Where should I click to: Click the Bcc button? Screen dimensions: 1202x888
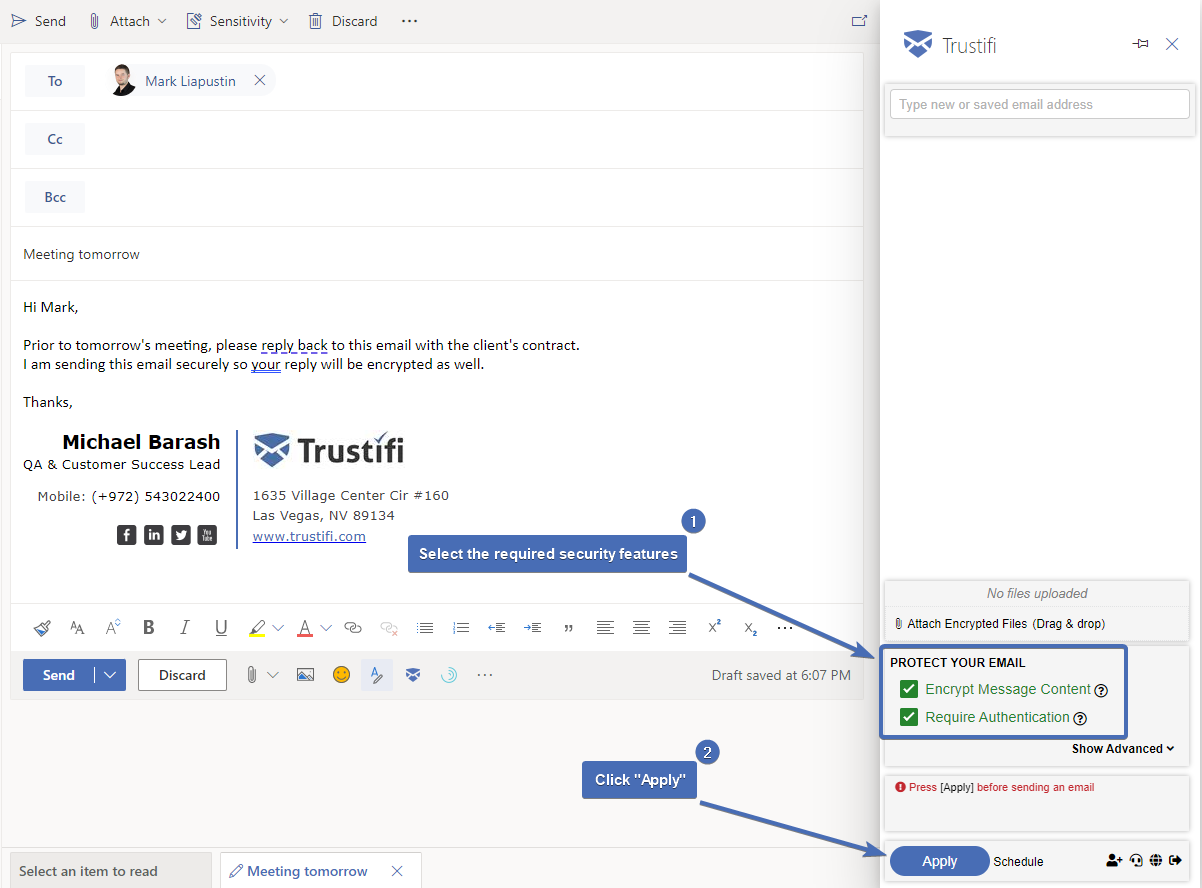point(55,197)
